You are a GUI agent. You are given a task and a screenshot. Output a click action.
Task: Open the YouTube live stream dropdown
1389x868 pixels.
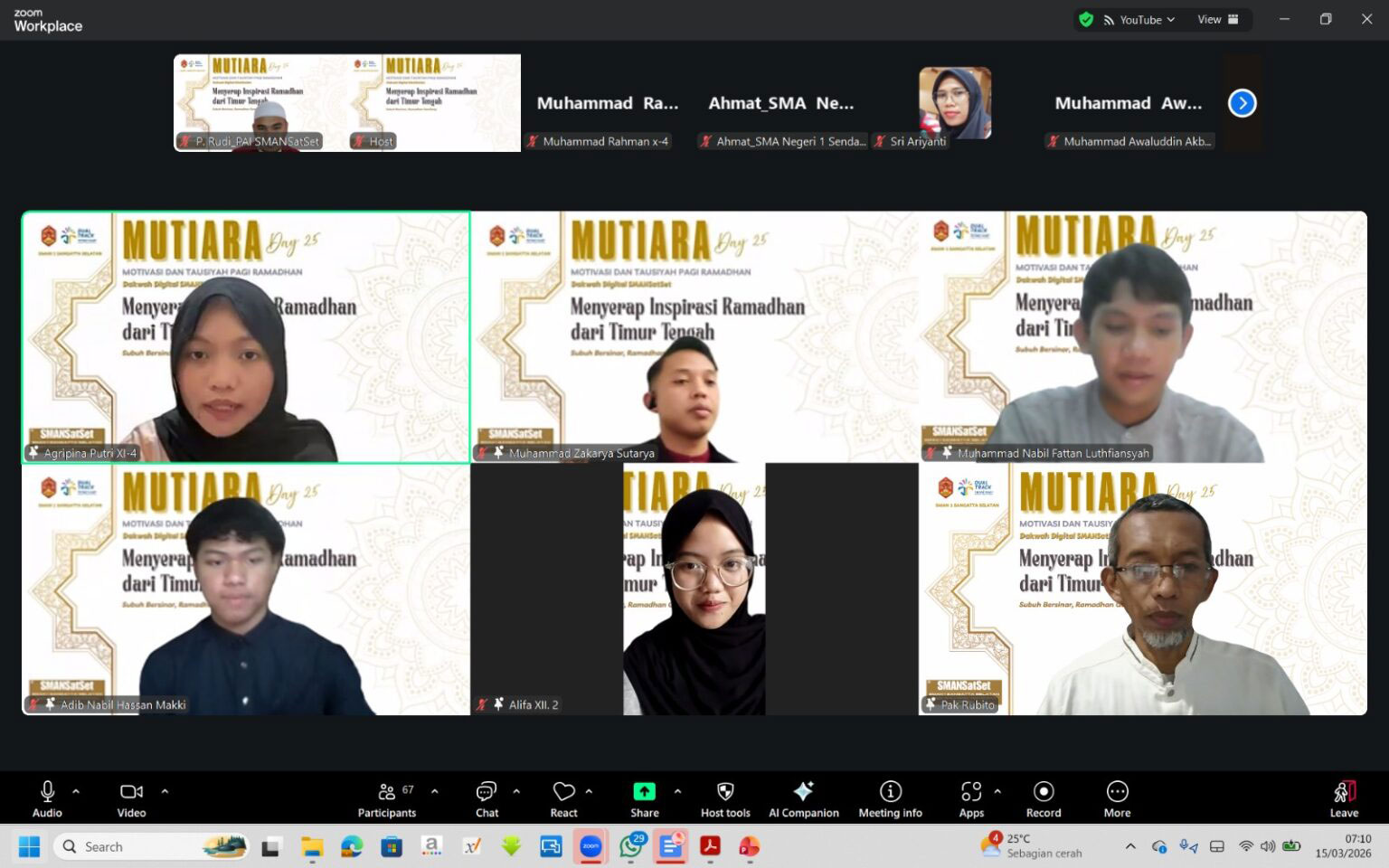tap(1139, 20)
